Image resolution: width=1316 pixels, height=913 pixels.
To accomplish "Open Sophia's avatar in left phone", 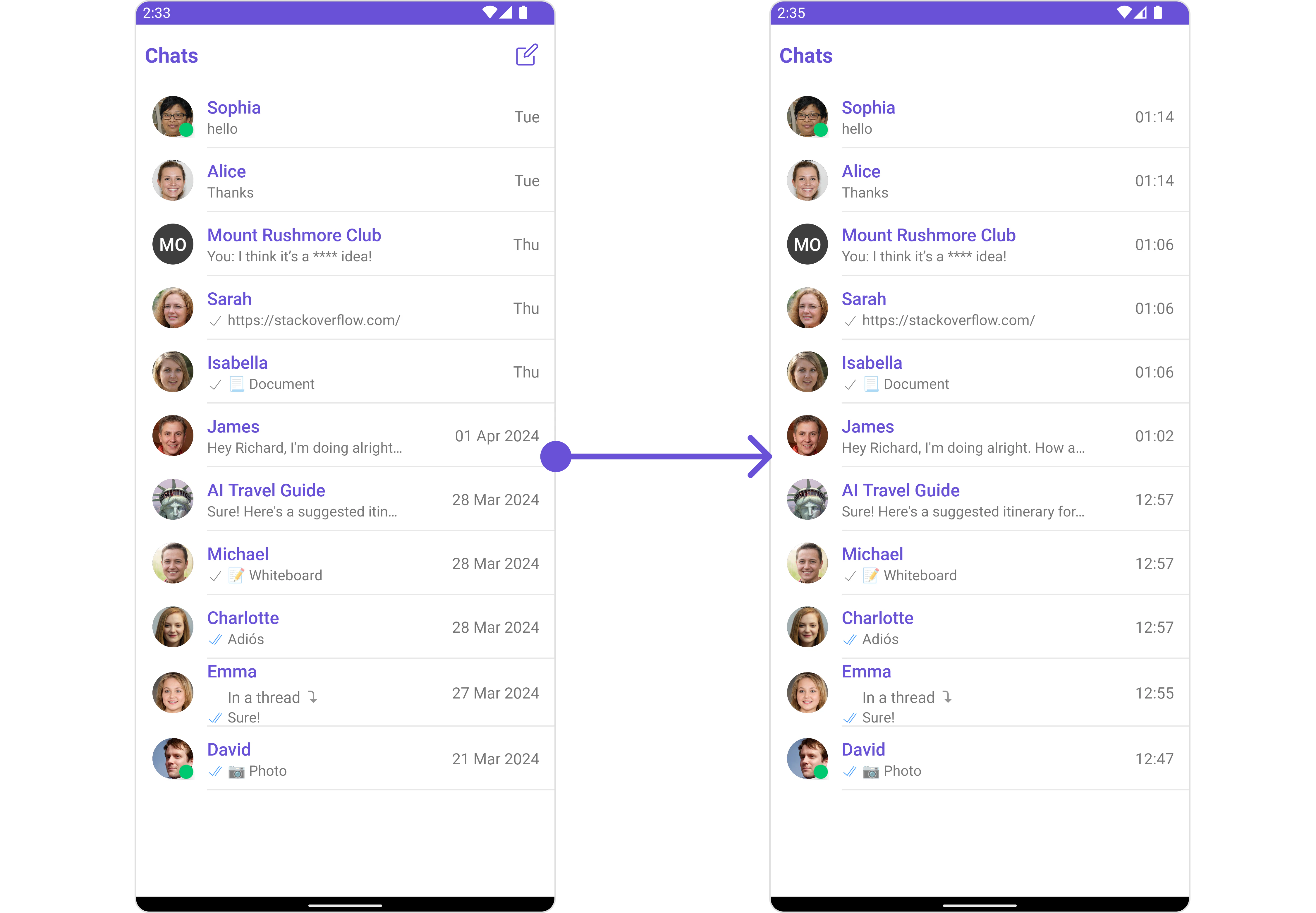I will (x=173, y=117).
